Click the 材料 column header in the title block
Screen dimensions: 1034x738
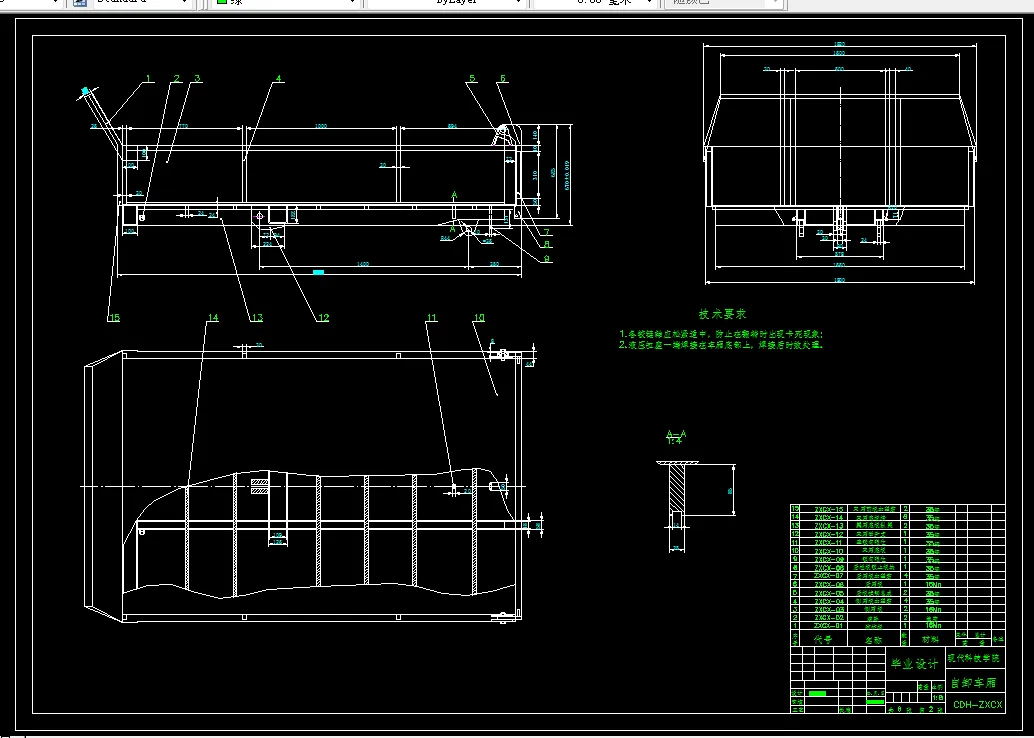930,639
